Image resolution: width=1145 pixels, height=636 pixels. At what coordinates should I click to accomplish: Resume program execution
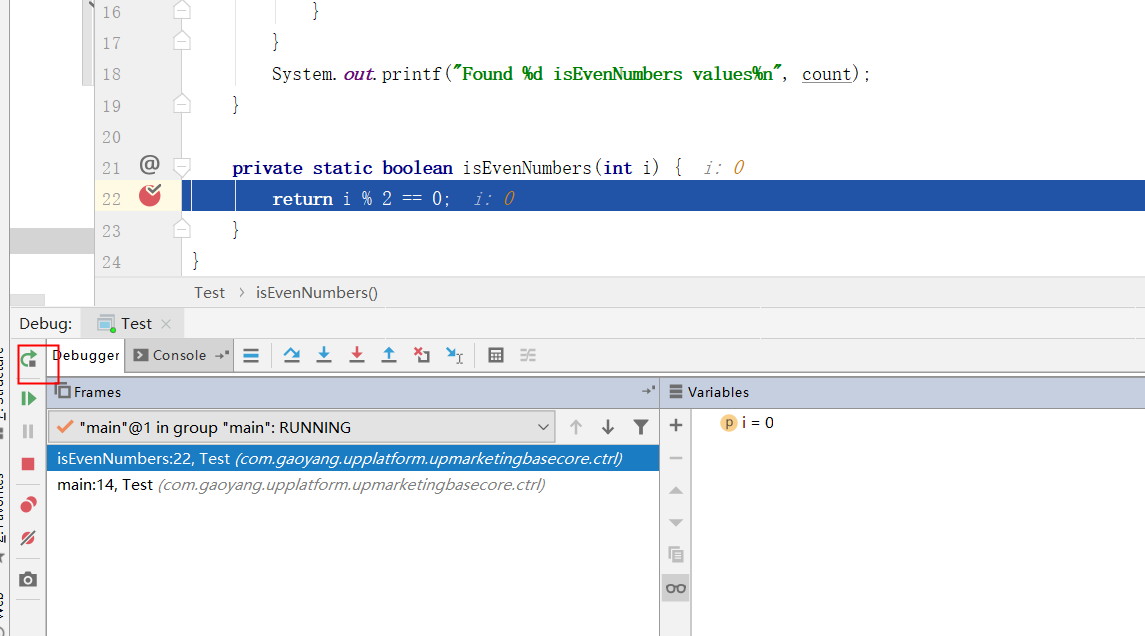[28, 398]
